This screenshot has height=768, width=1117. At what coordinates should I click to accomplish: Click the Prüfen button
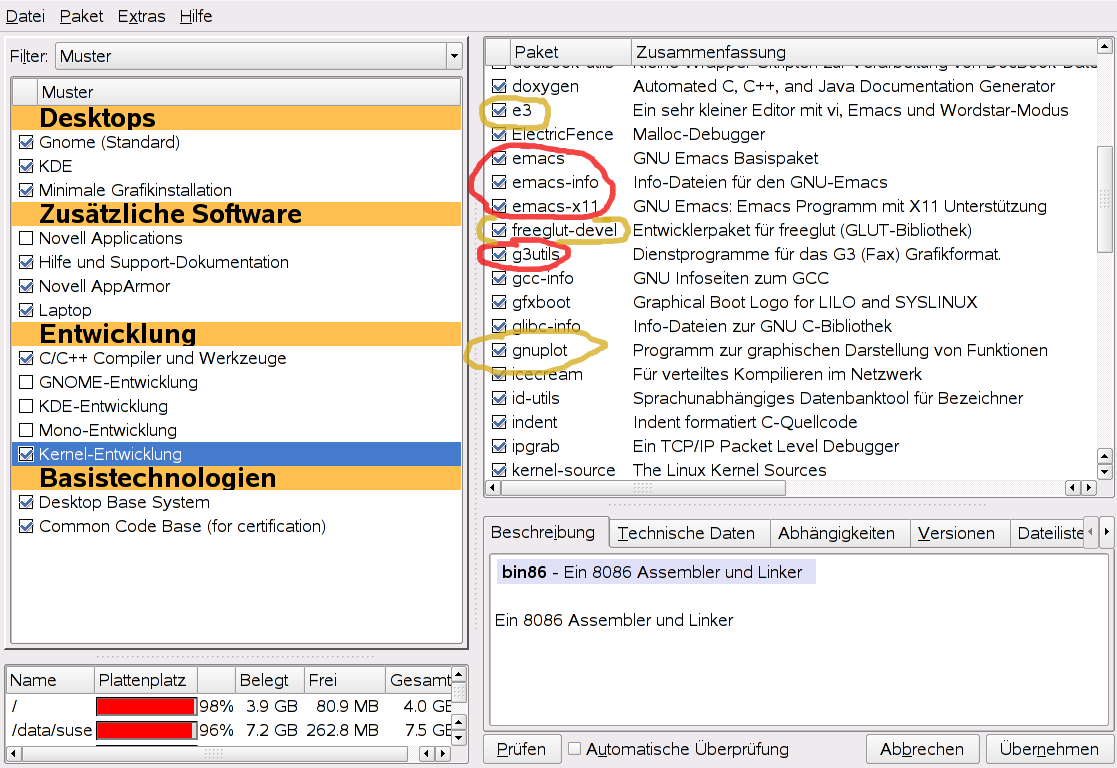(x=521, y=749)
